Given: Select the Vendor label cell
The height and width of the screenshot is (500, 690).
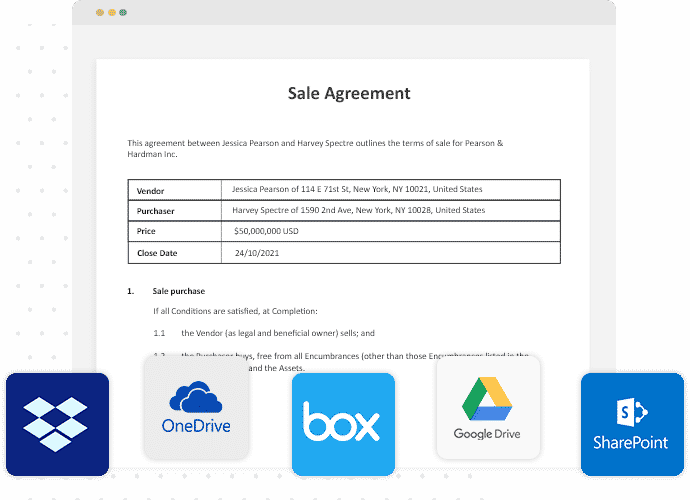Looking at the screenshot, I should click(175, 190).
